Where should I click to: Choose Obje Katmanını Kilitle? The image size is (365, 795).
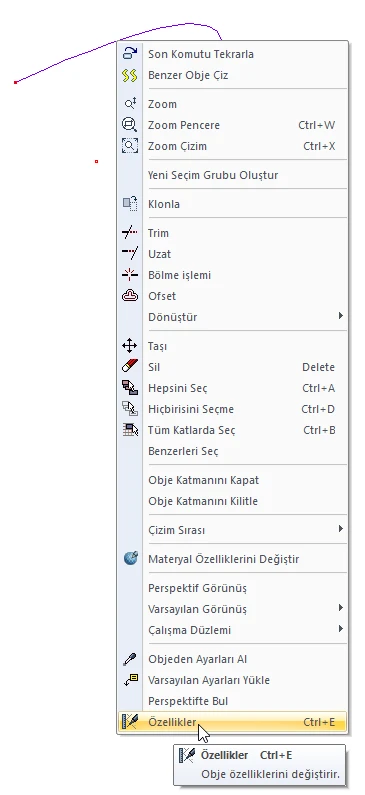coord(233,501)
